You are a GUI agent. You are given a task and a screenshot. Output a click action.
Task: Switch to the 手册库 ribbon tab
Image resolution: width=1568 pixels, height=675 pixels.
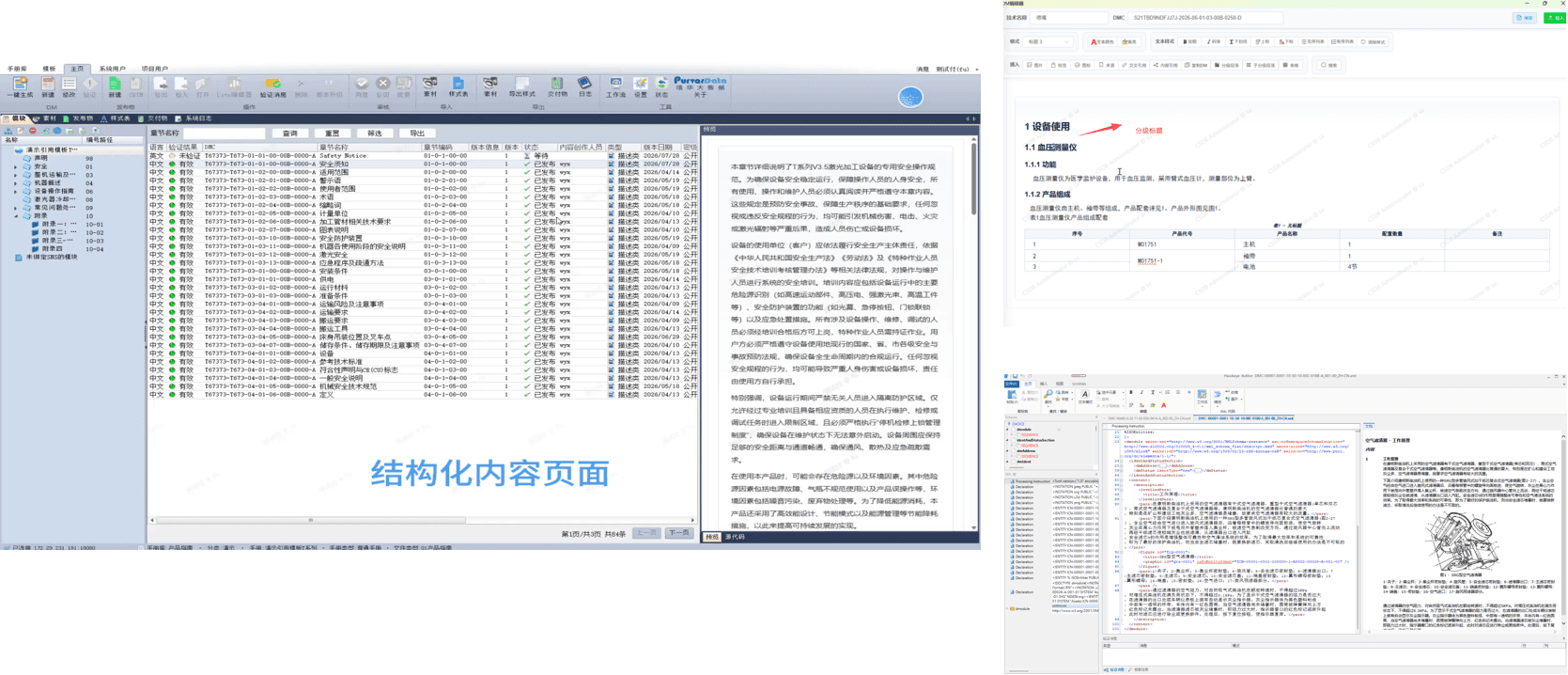(17, 69)
